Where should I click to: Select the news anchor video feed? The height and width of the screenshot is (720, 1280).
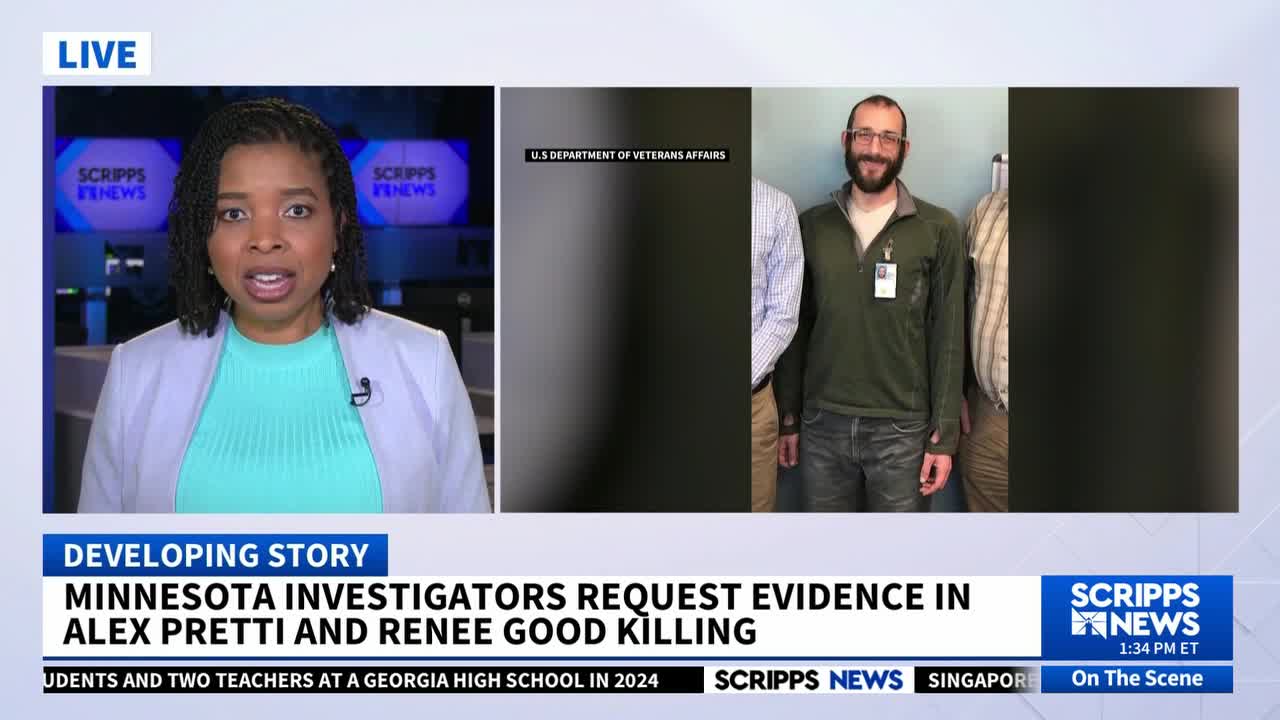(x=268, y=299)
